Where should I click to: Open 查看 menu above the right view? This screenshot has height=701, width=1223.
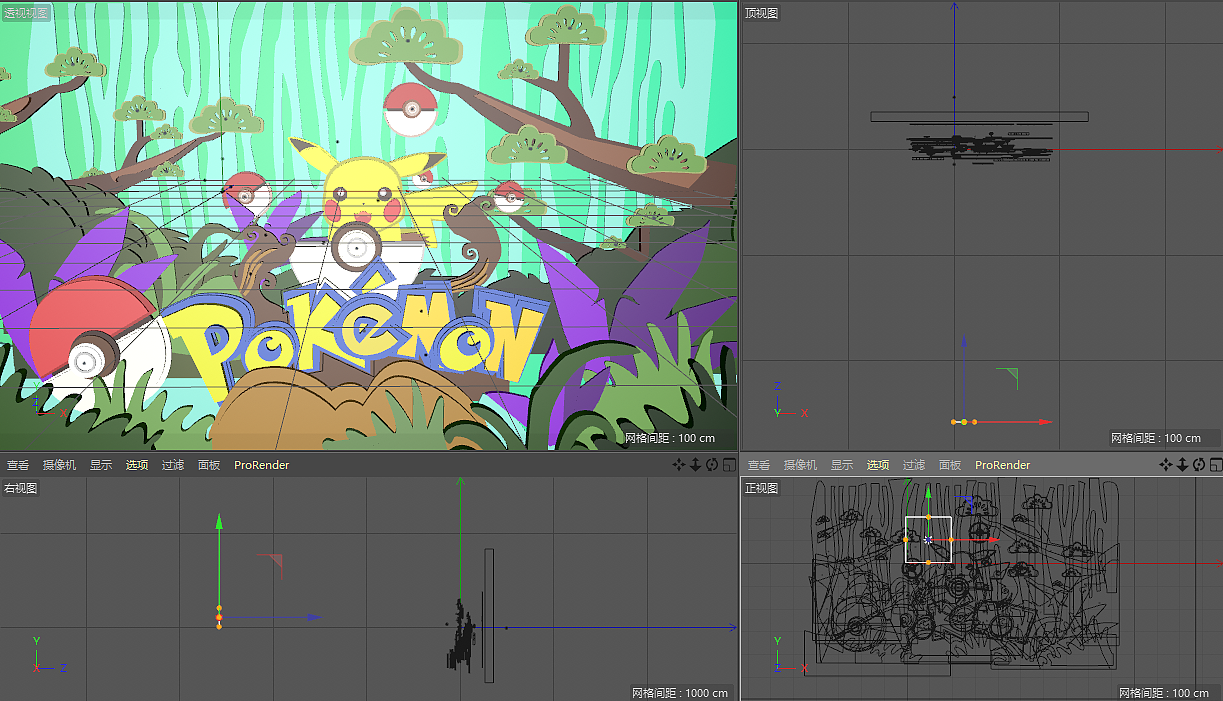click(x=18, y=465)
